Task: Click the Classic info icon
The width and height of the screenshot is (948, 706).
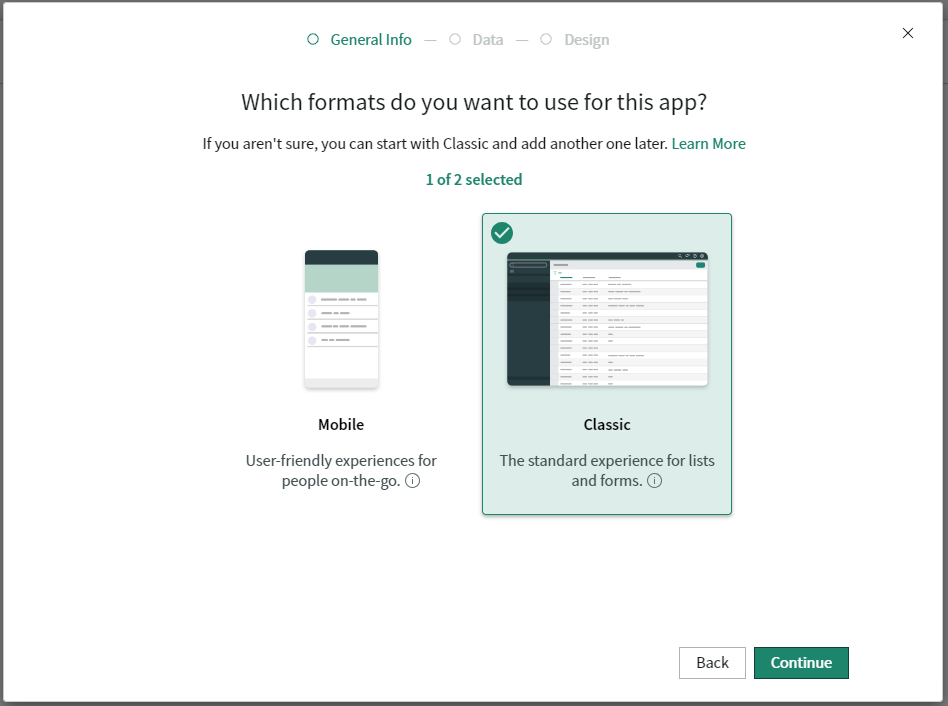Action: tap(654, 481)
